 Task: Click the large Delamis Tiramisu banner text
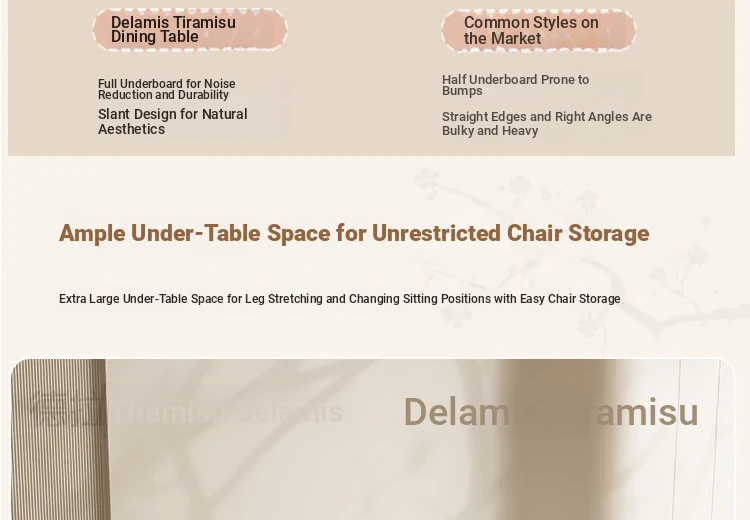click(551, 412)
